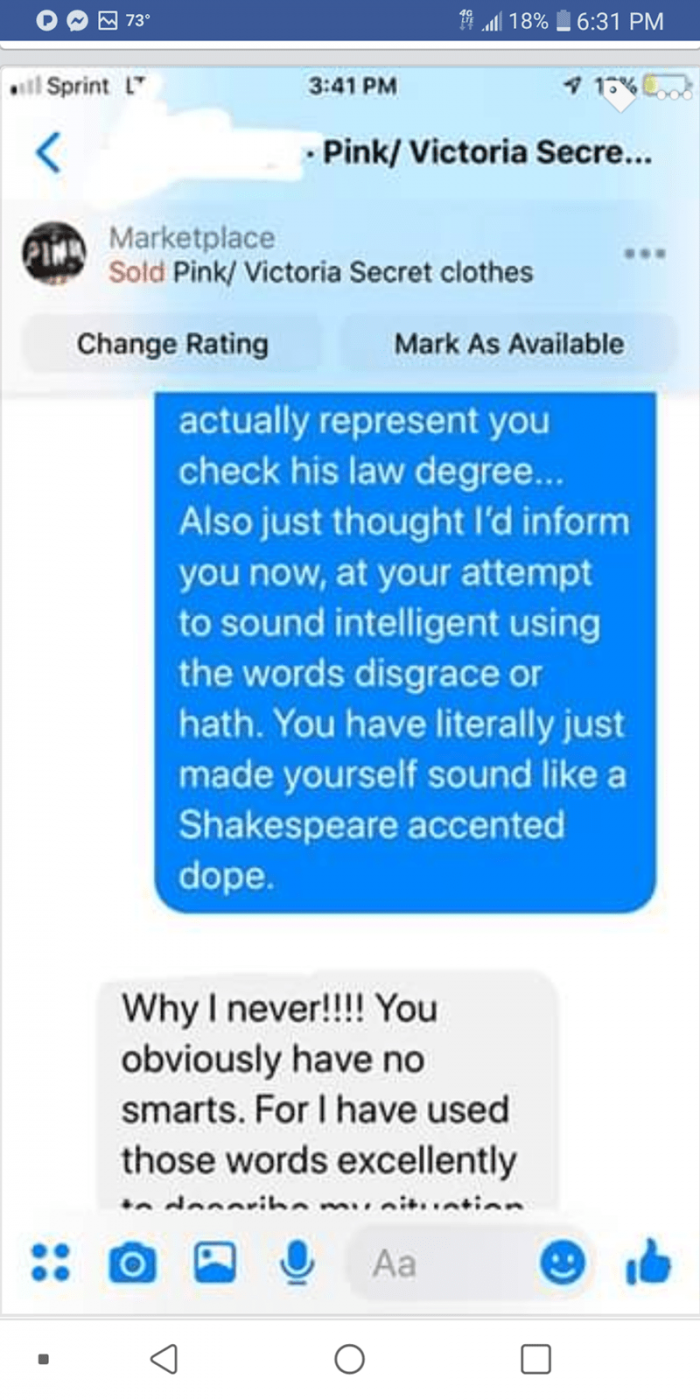Tap the gray Why I never reply bubble
Screen dimensions: 700x1400
click(x=326, y=1090)
